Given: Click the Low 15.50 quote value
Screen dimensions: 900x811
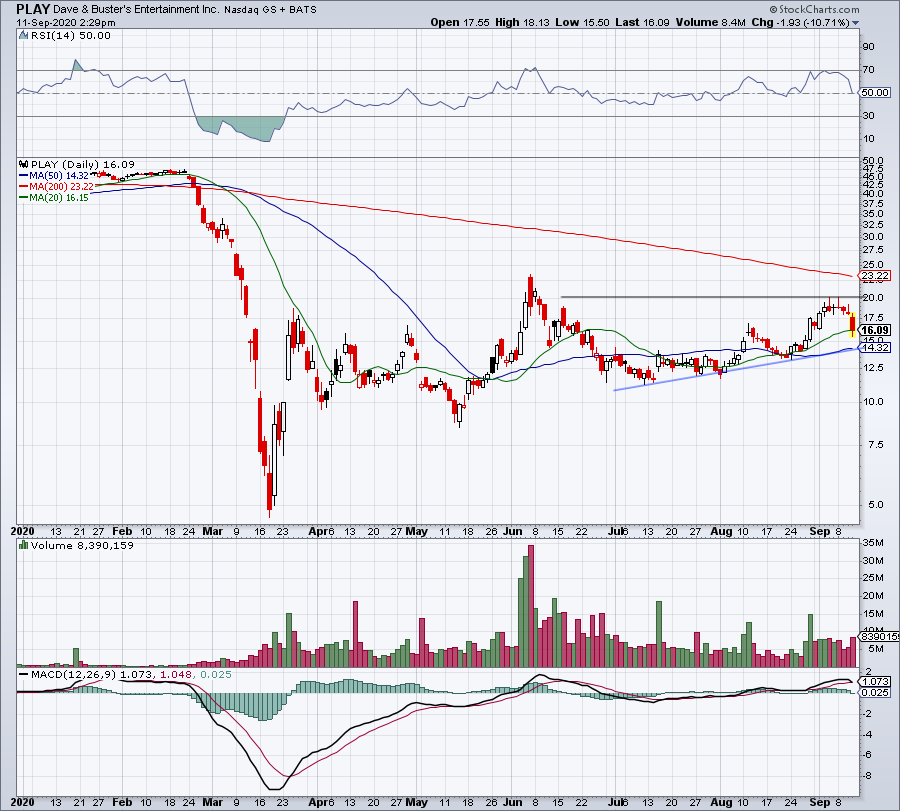Looking at the screenshot, I should (x=582, y=23).
